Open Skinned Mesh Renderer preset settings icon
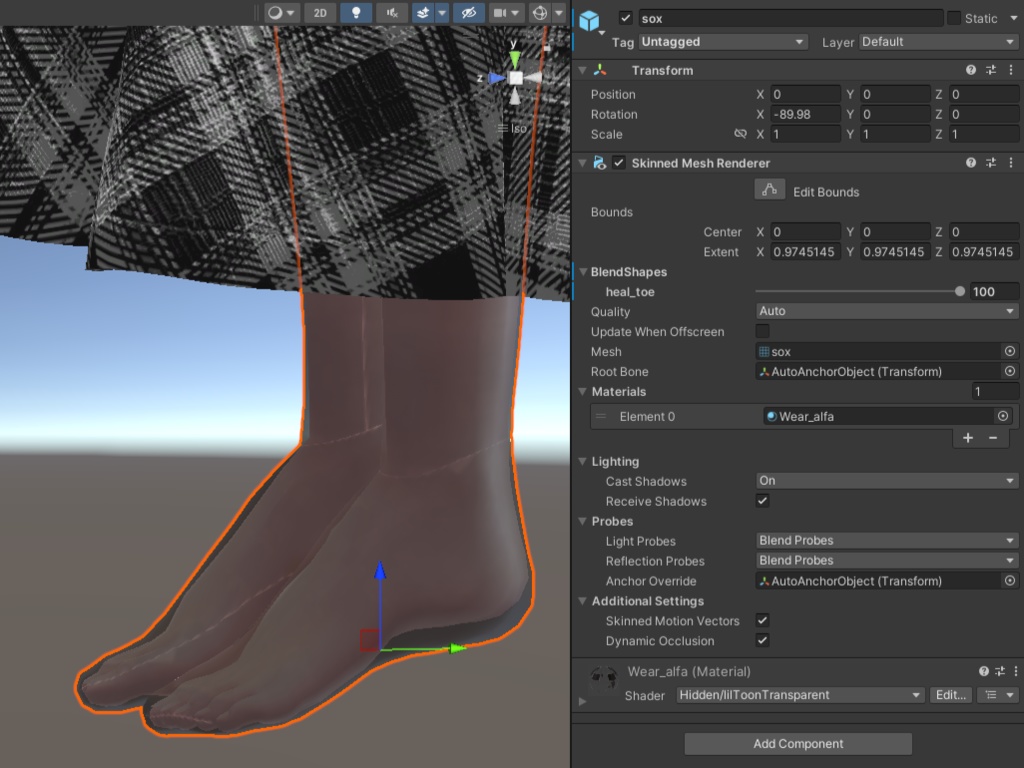Image resolution: width=1024 pixels, height=768 pixels. point(991,162)
